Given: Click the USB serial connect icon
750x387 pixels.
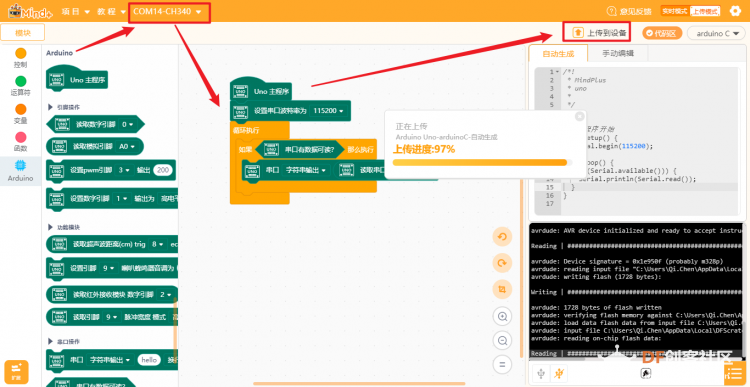Looking at the screenshot, I should [x=542, y=373].
